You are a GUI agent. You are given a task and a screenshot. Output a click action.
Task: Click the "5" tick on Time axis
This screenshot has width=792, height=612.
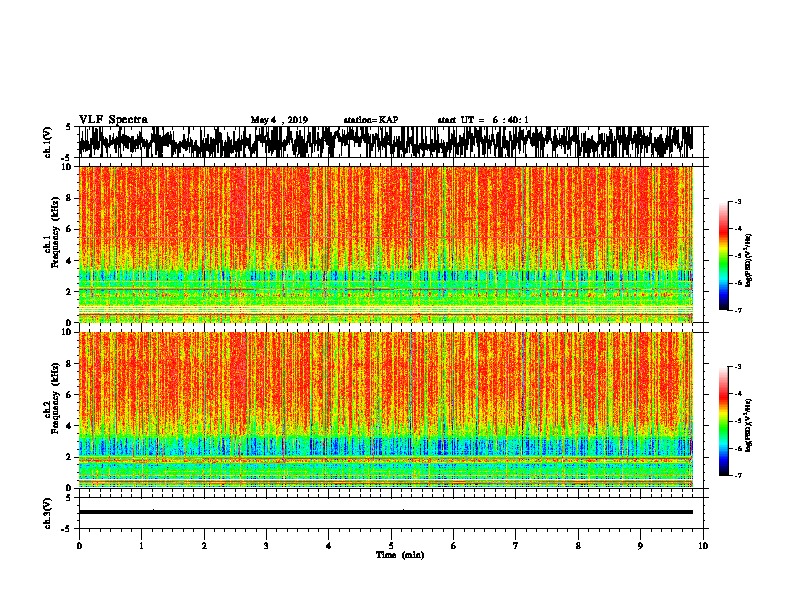pyautogui.click(x=391, y=546)
